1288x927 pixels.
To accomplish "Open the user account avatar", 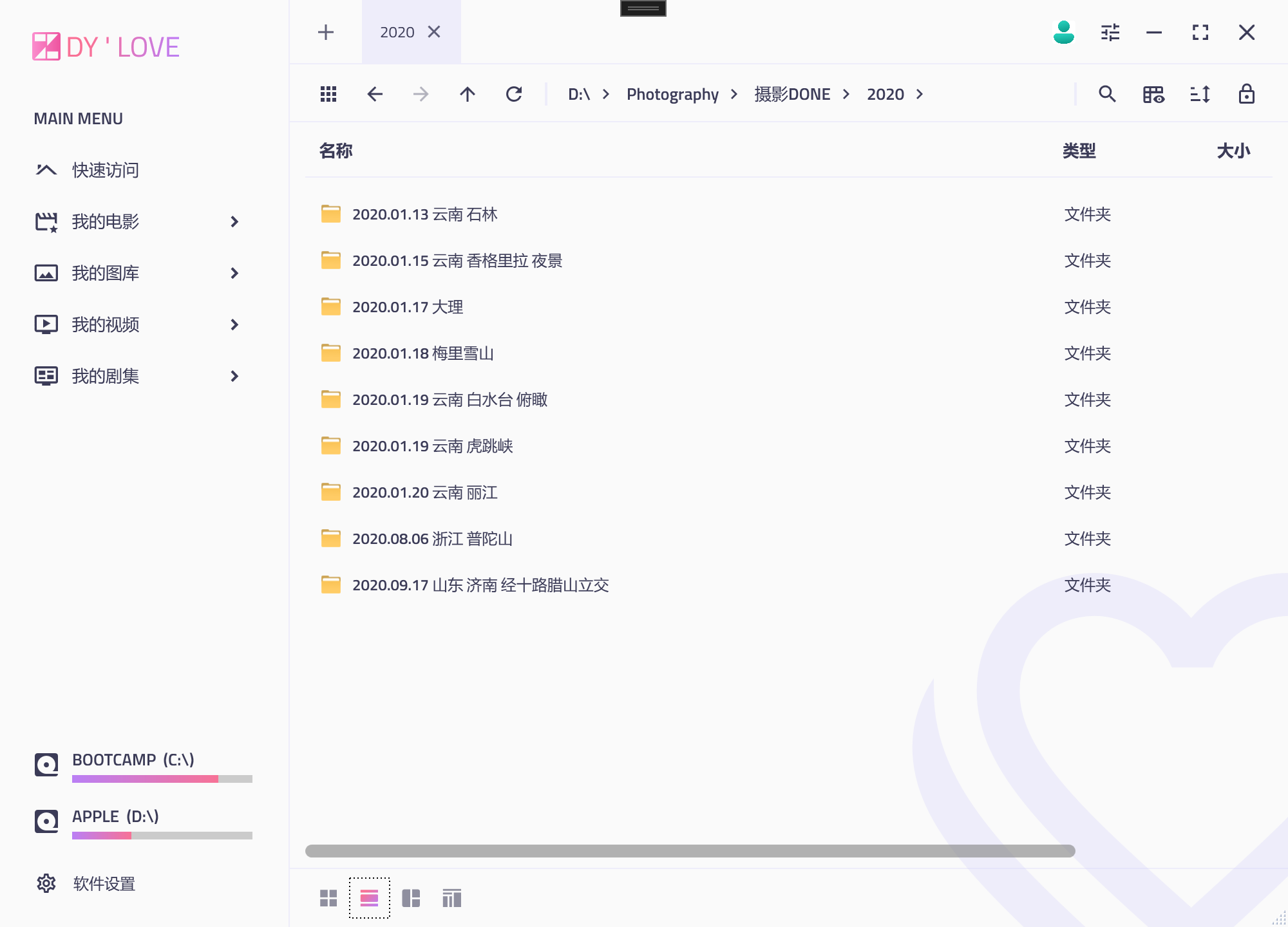I will coord(1064,32).
